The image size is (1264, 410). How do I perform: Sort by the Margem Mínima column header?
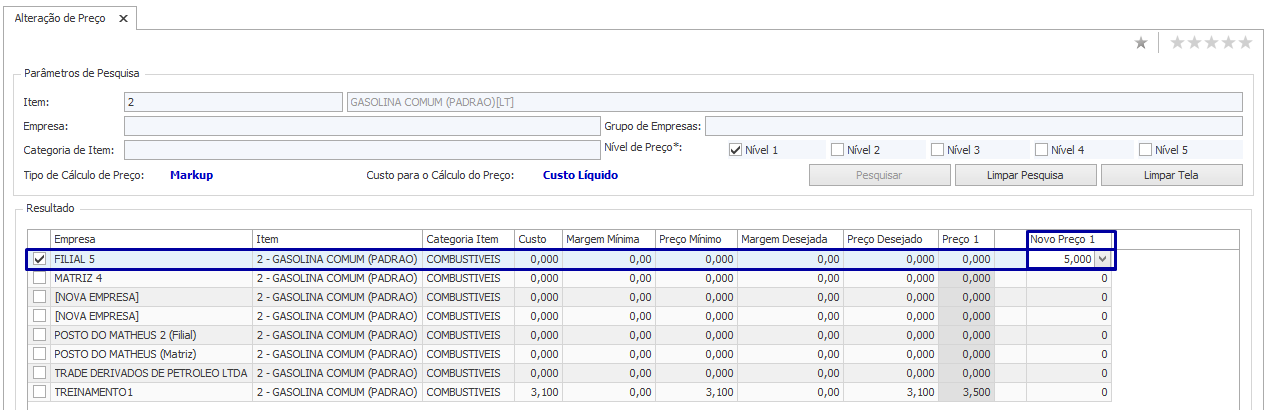[608, 240]
